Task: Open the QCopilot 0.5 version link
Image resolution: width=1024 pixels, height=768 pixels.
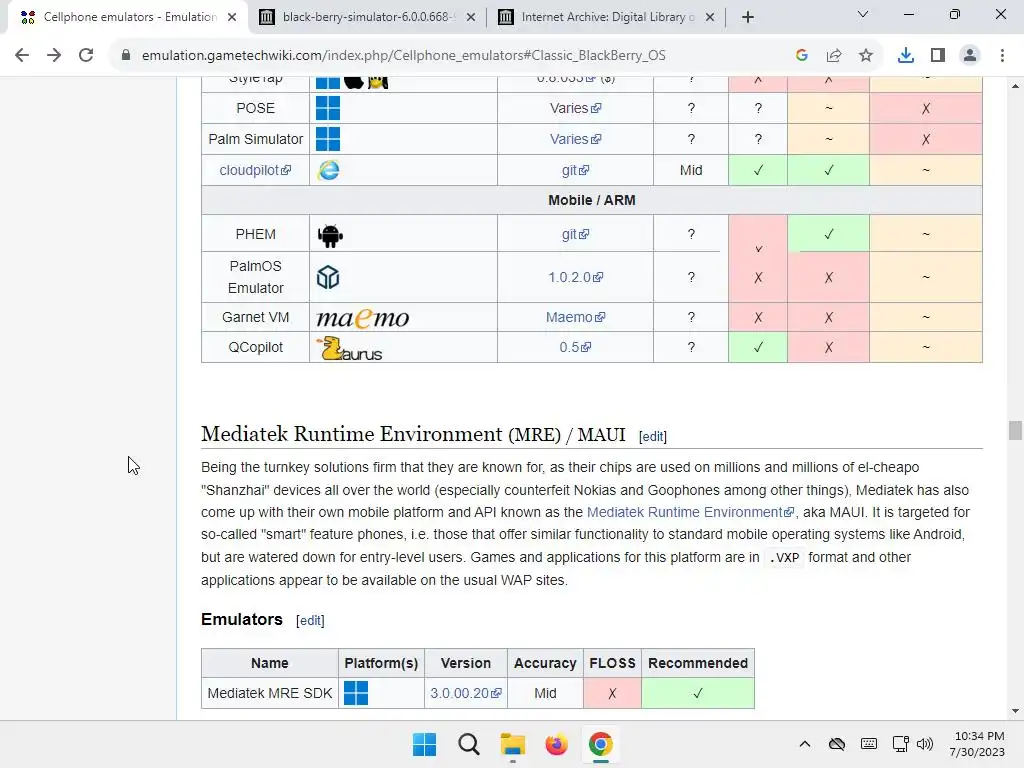Action: [x=575, y=347]
